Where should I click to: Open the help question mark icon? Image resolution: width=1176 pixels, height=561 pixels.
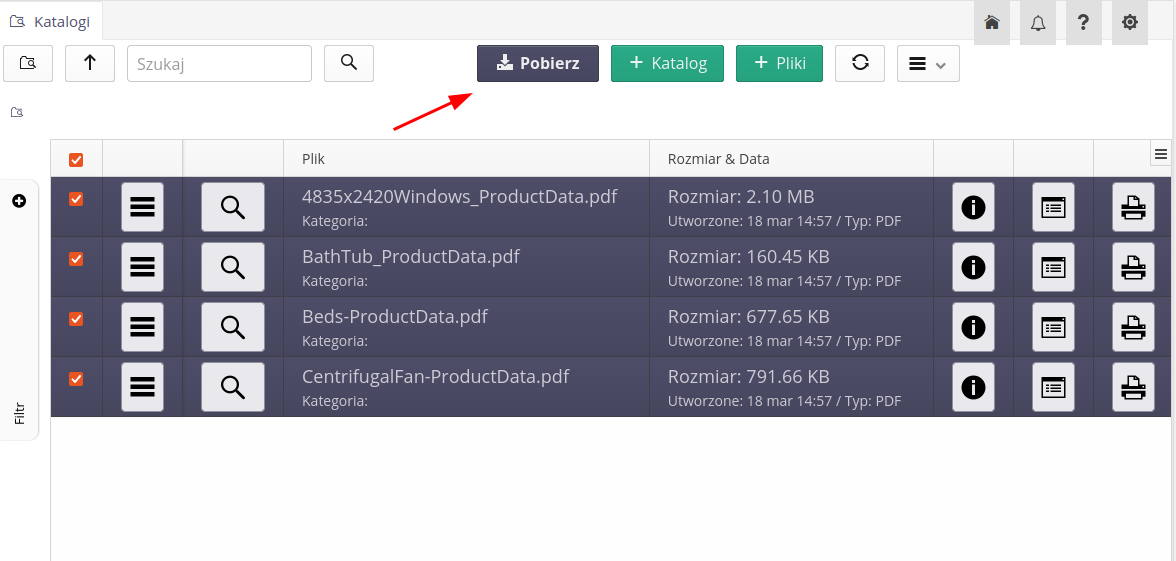[x=1083, y=22]
